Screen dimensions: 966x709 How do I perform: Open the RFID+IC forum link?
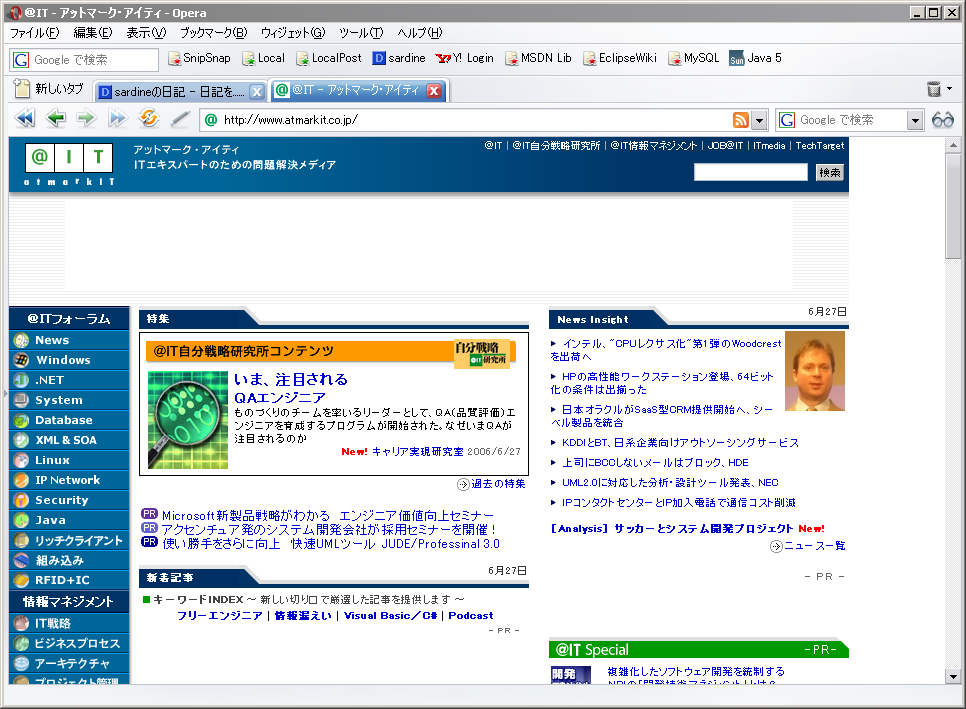(69, 580)
